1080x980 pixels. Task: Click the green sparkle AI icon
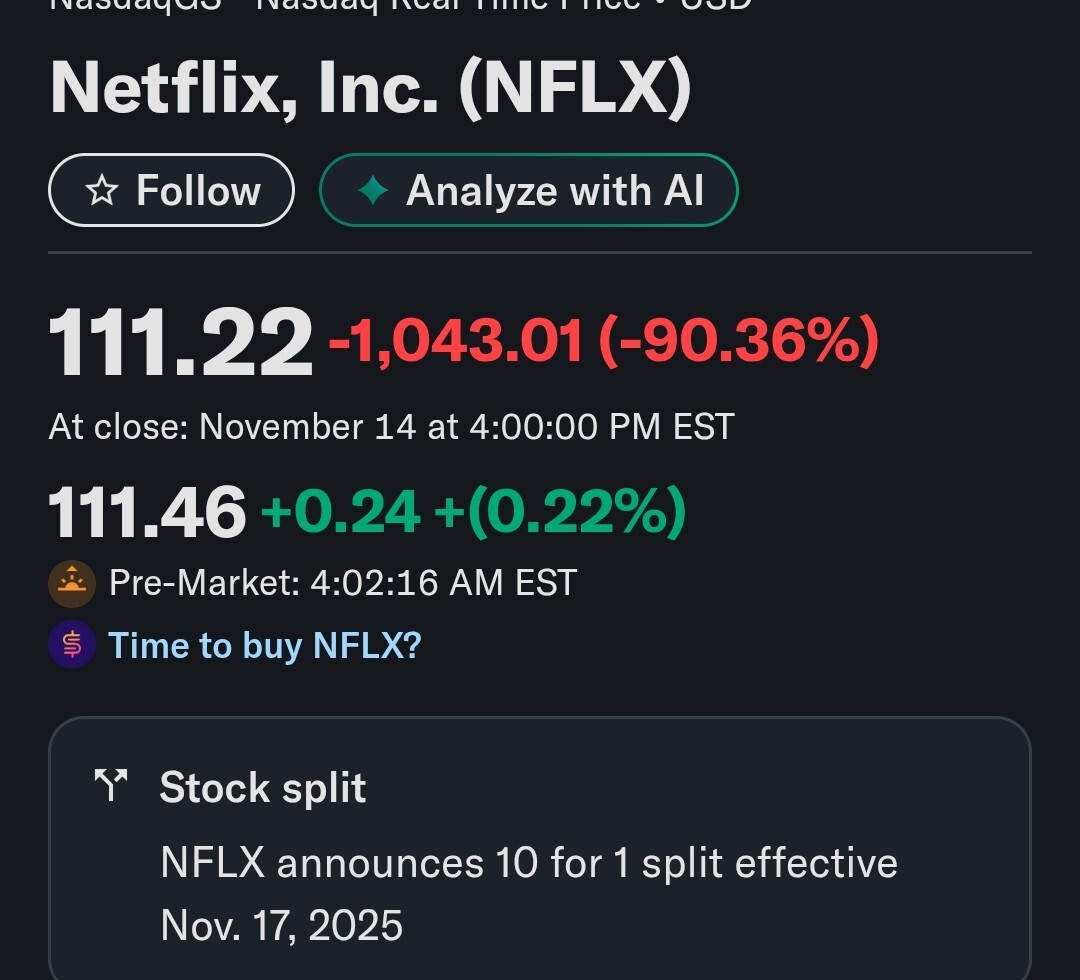tap(373, 191)
